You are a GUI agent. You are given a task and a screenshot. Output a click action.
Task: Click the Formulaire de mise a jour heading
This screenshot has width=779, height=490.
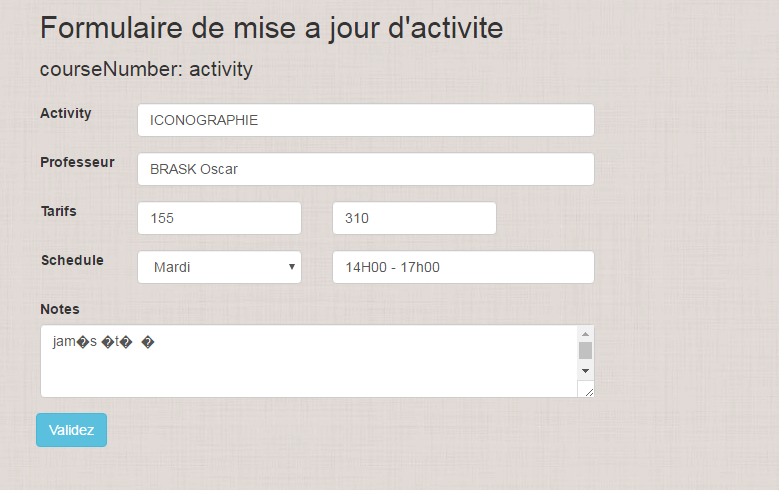point(271,28)
